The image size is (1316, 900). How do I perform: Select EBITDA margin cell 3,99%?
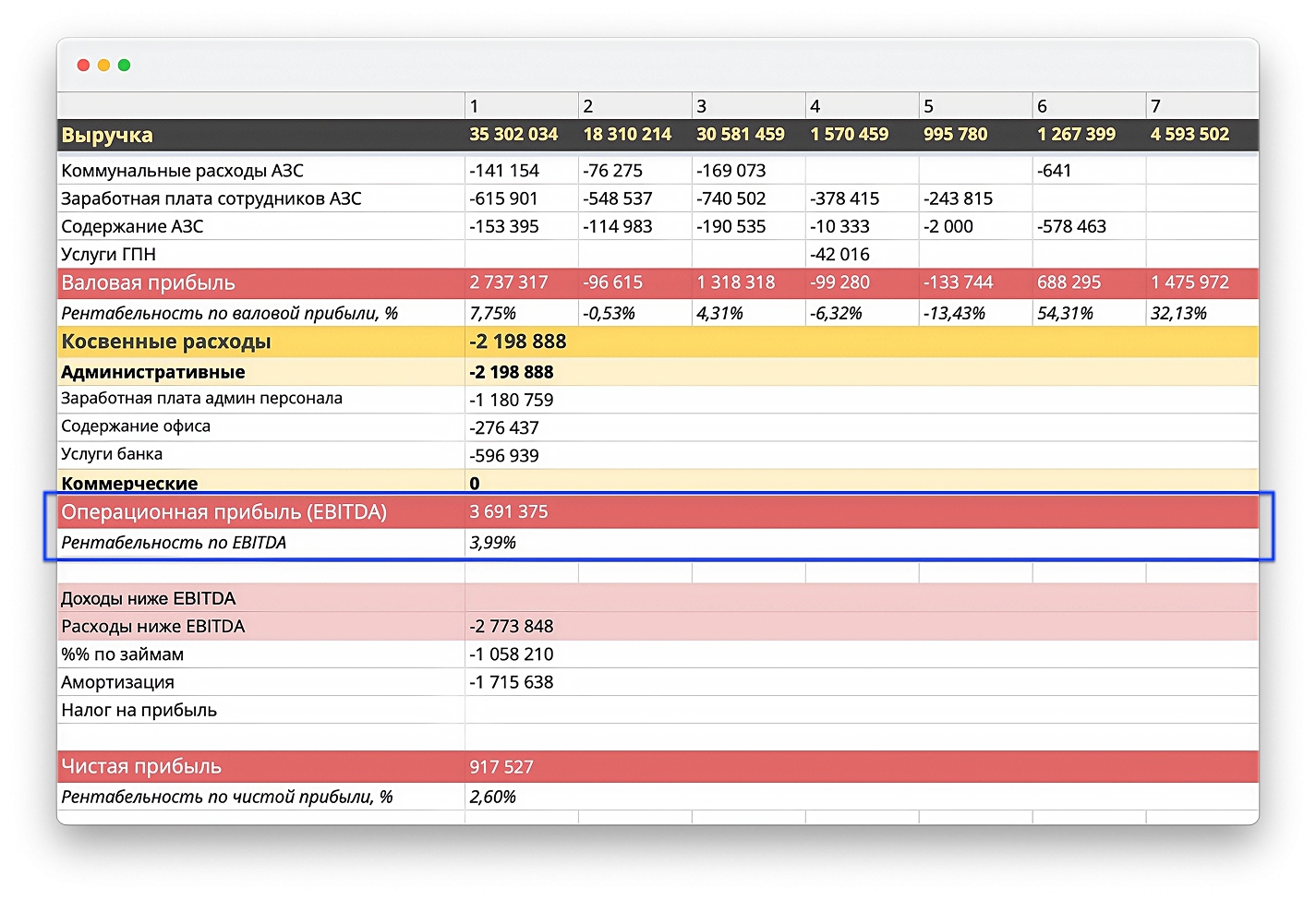492,543
